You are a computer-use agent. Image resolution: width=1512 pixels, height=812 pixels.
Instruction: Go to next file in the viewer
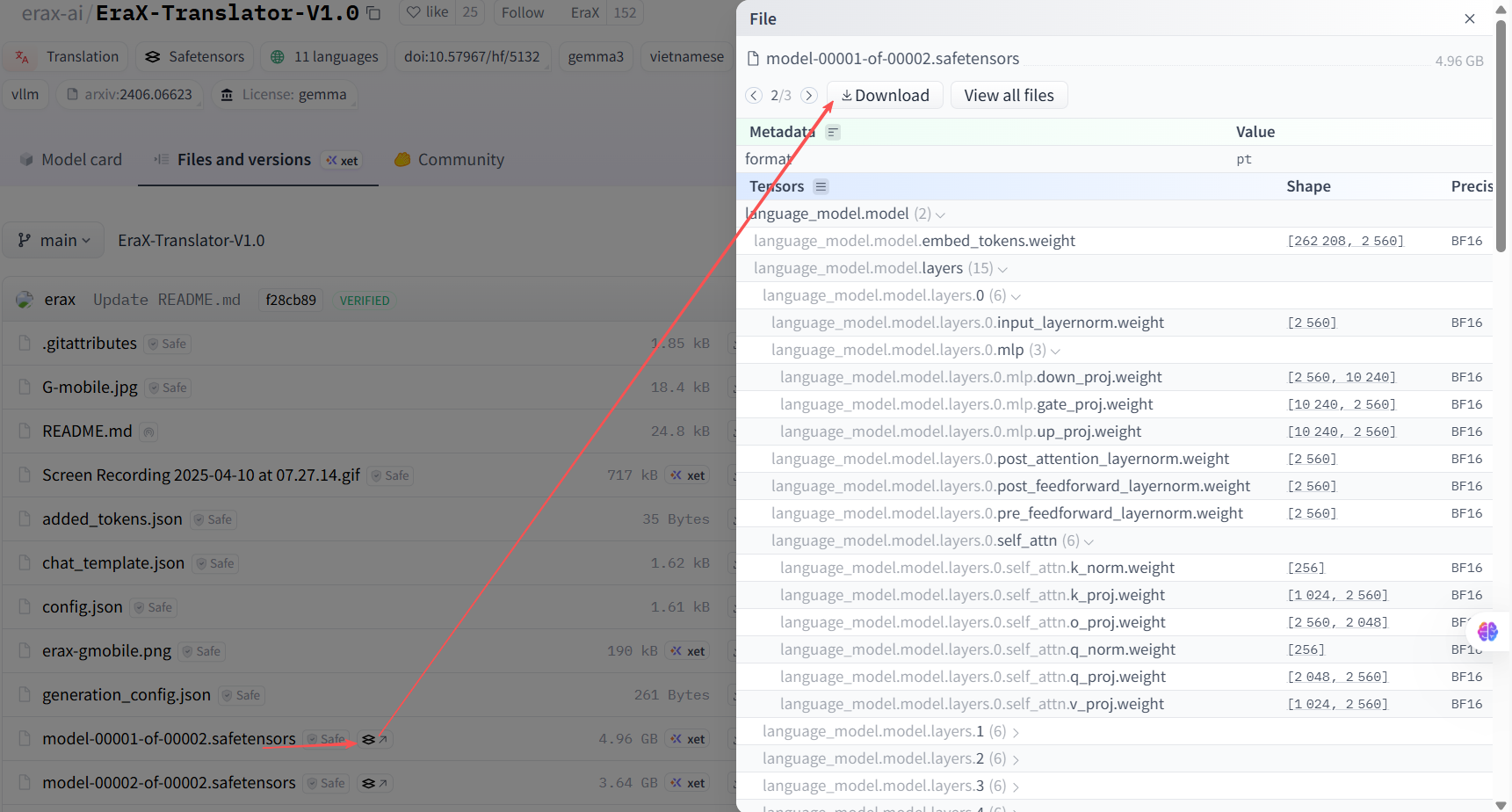click(x=809, y=95)
